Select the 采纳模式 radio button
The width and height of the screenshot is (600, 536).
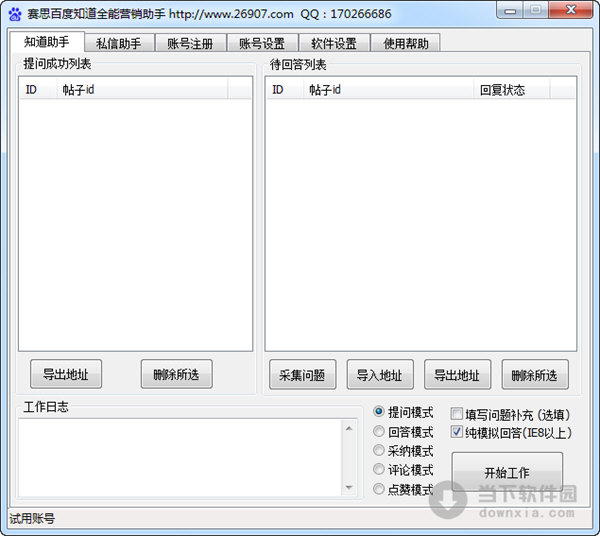click(403, 451)
